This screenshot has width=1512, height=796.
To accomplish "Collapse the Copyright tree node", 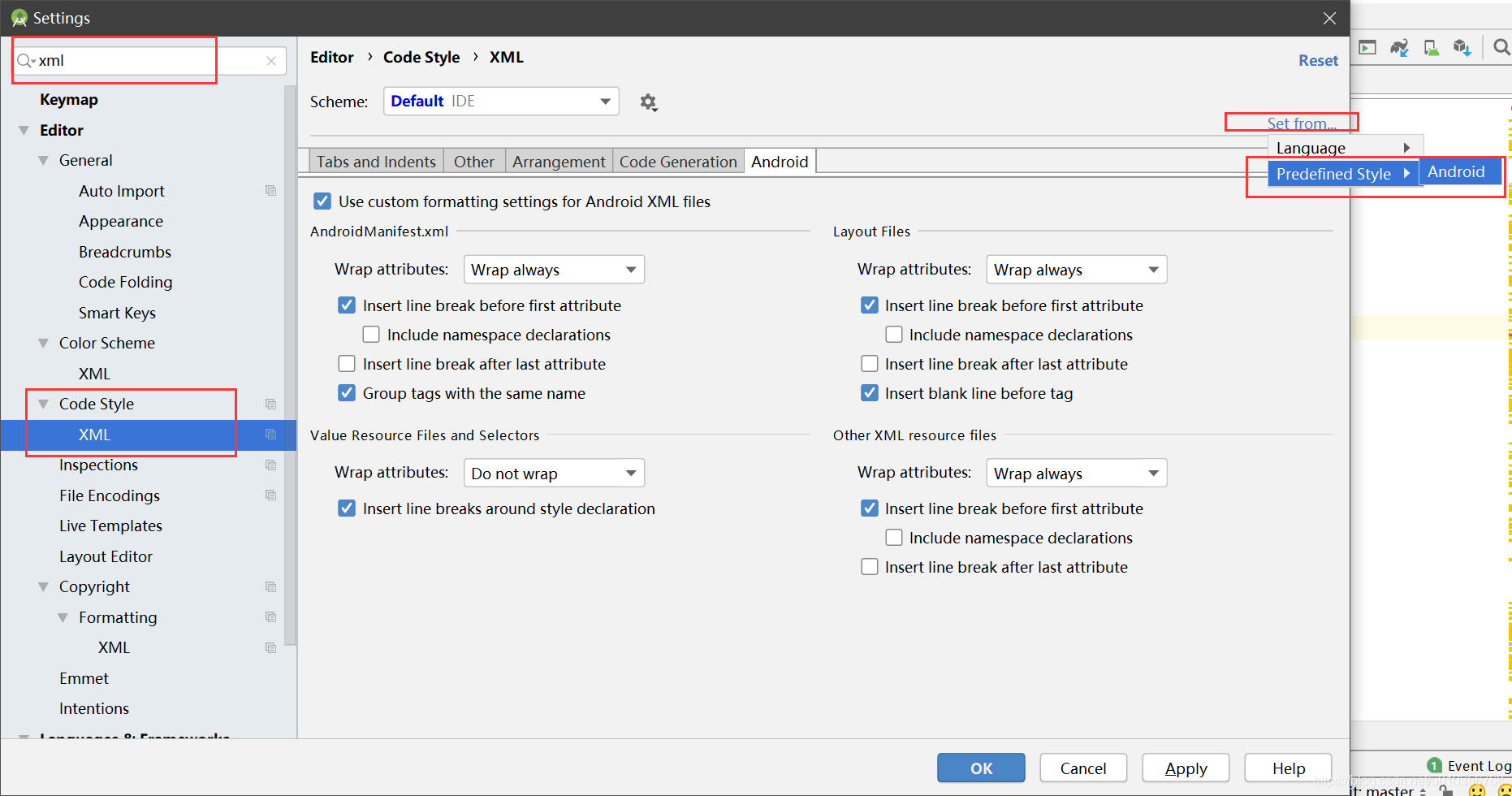I will 44,587.
